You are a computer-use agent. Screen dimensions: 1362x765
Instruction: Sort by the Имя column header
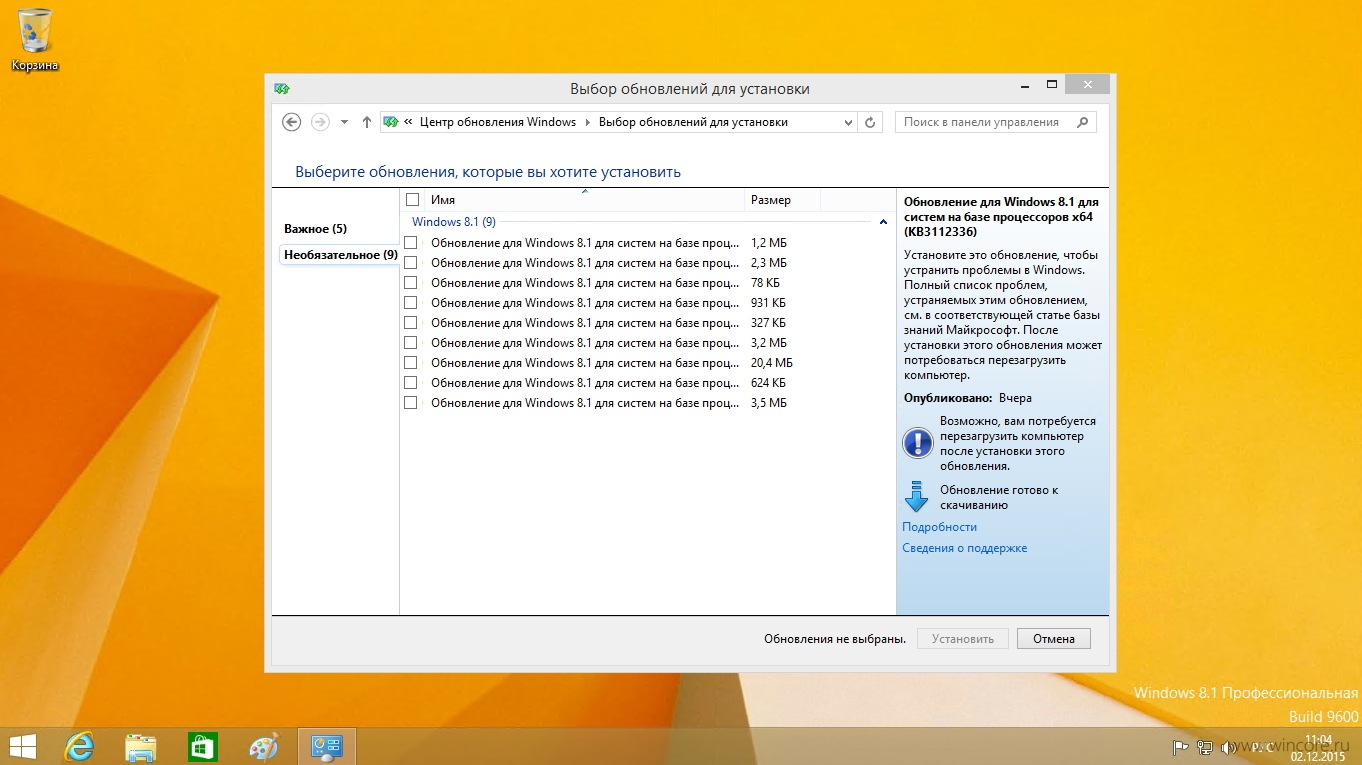[584, 200]
